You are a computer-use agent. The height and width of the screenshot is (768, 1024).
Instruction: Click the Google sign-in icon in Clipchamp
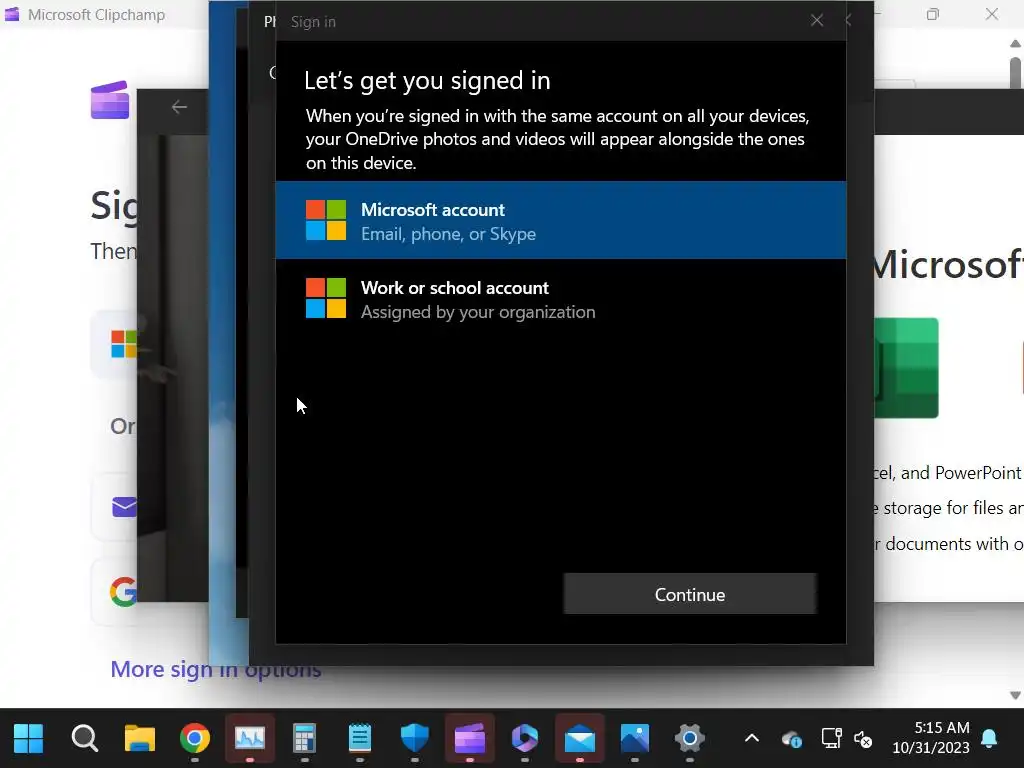(x=123, y=592)
